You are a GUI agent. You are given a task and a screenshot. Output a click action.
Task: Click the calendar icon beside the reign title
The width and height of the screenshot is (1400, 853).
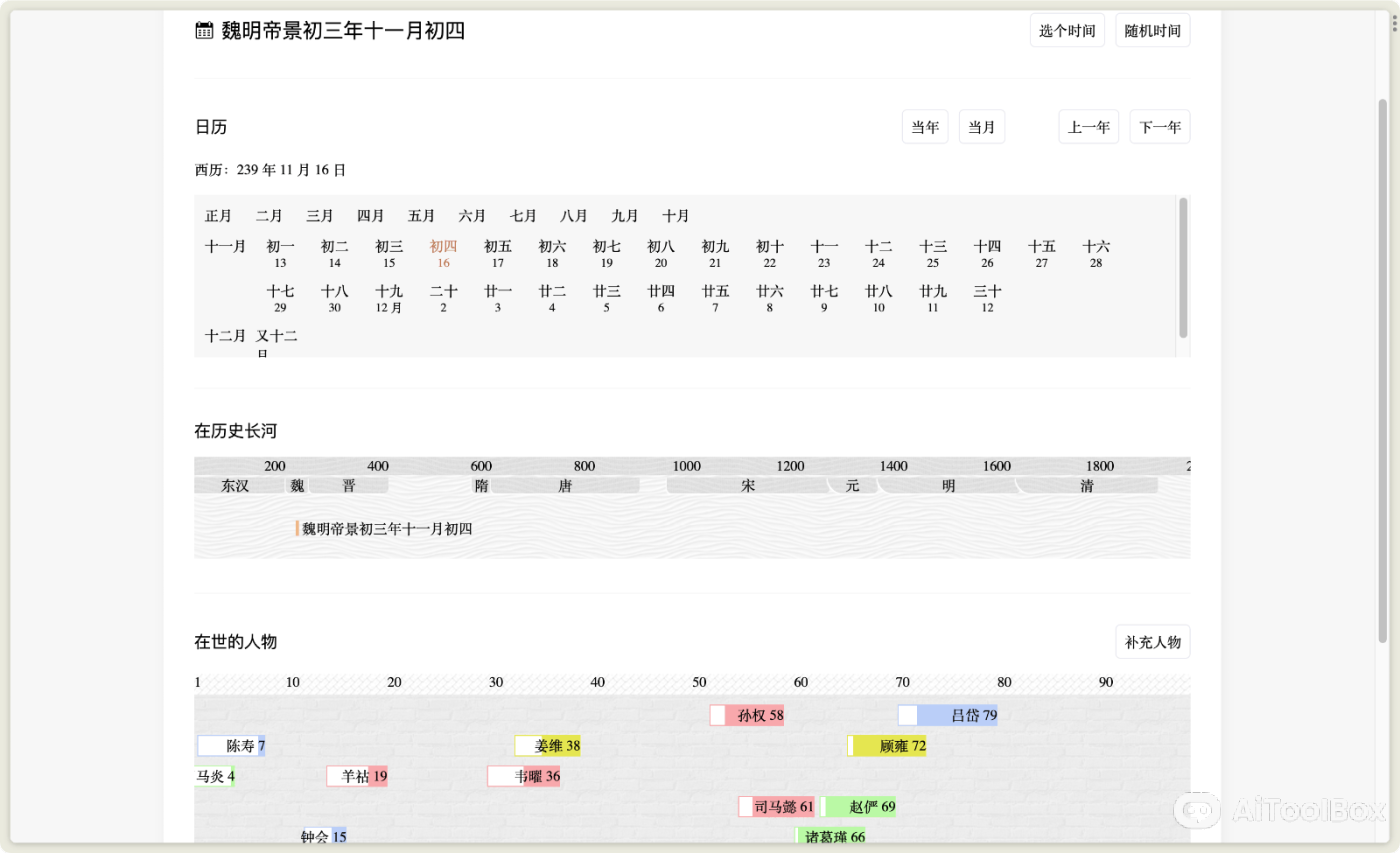(x=203, y=30)
